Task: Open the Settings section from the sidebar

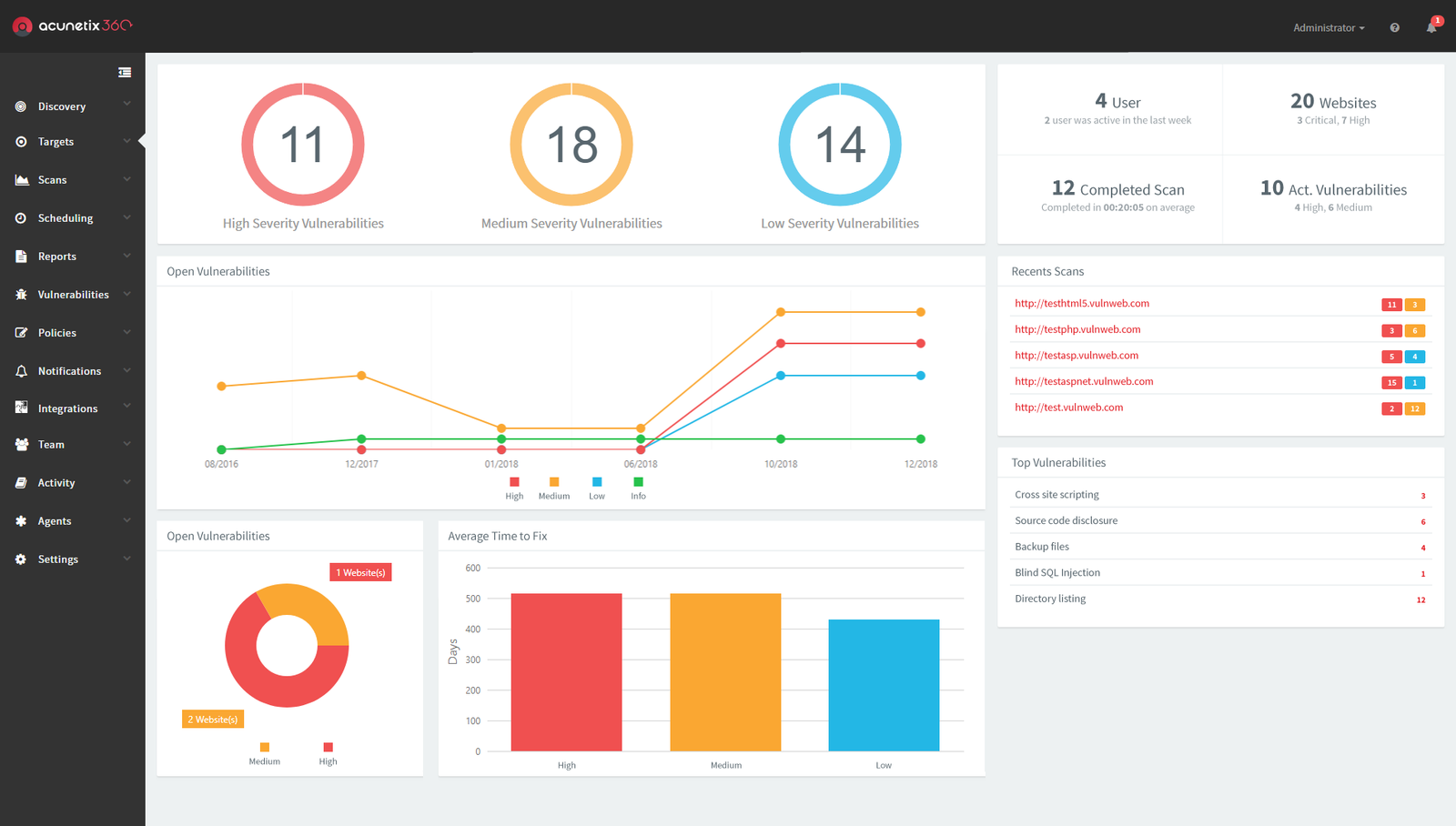Action: pyautogui.click(x=57, y=559)
